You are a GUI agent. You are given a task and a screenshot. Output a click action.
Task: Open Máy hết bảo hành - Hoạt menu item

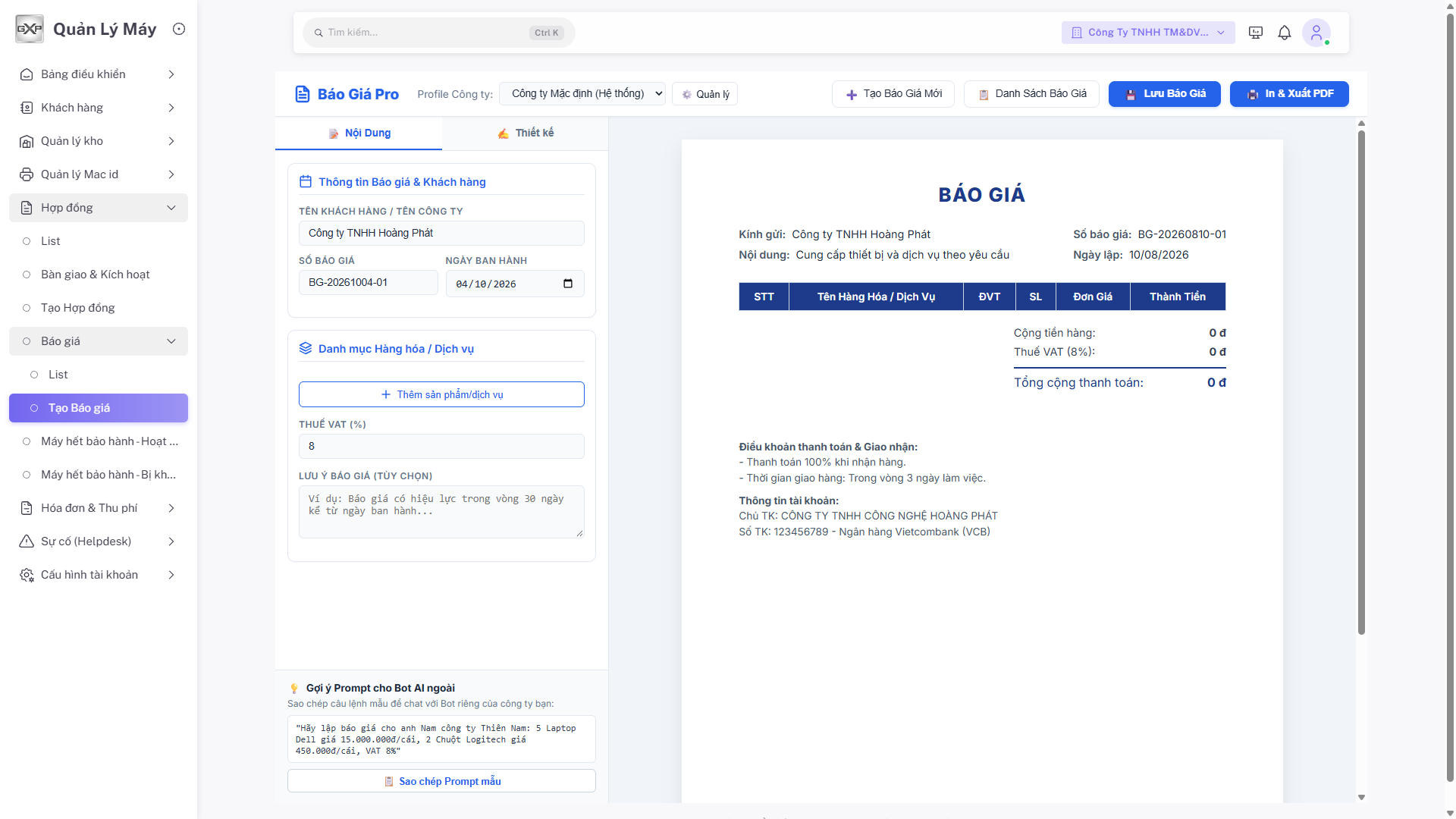click(x=99, y=441)
